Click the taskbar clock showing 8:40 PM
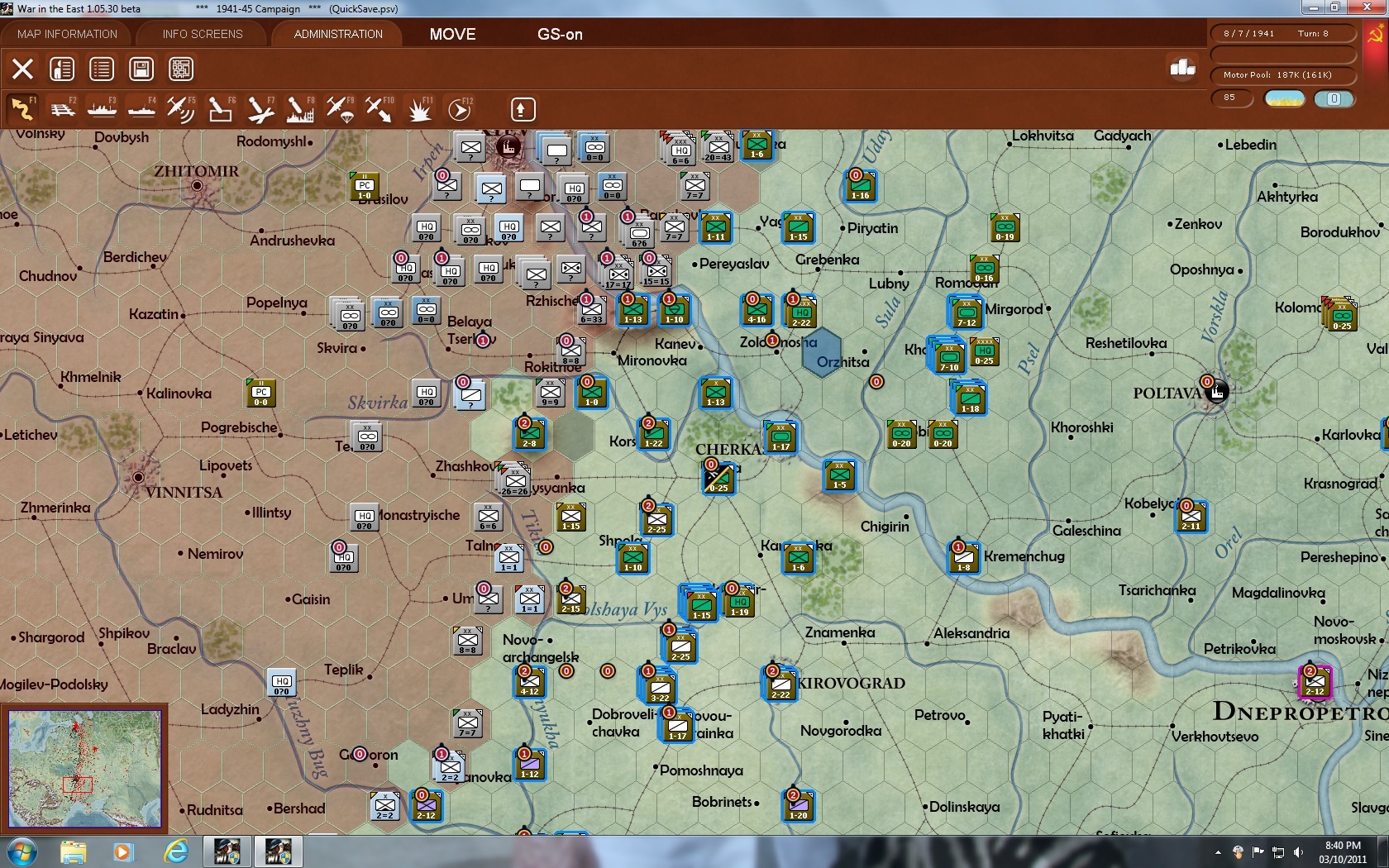1389x868 pixels. click(x=1343, y=852)
